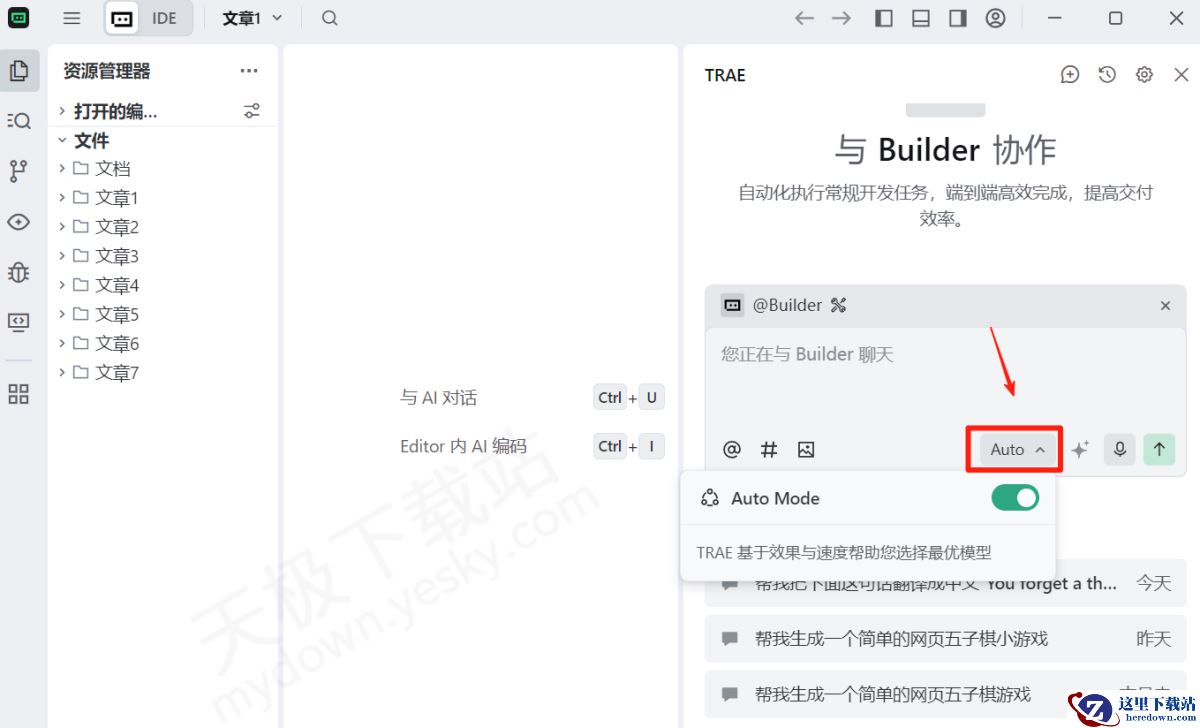Click the search magnifier in title bar
The width and height of the screenshot is (1200, 728).
pyautogui.click(x=330, y=18)
